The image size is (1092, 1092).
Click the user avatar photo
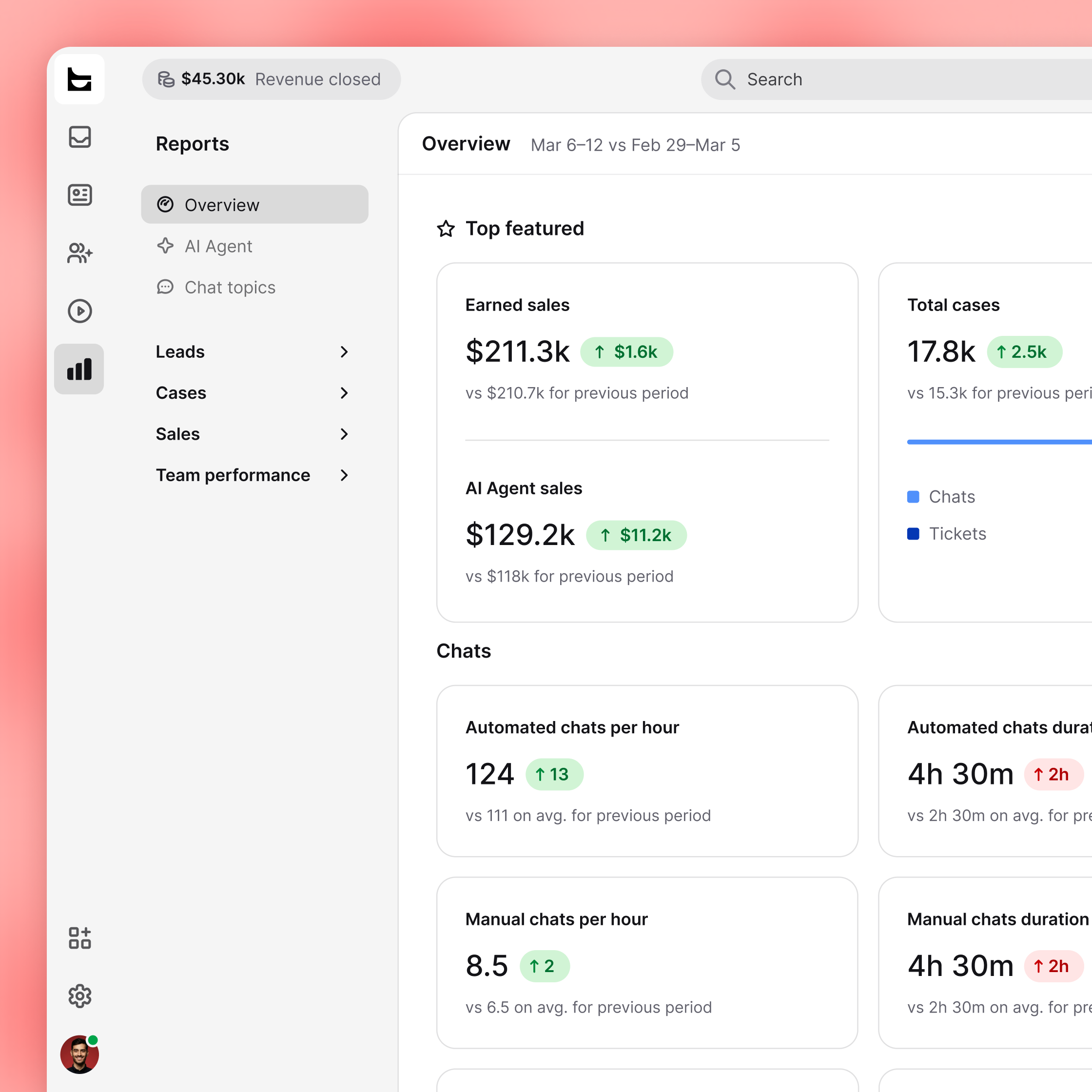79,1054
